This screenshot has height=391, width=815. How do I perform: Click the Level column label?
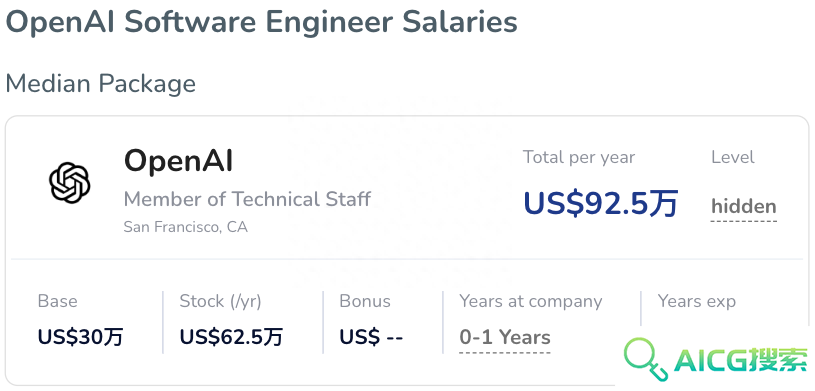point(733,157)
